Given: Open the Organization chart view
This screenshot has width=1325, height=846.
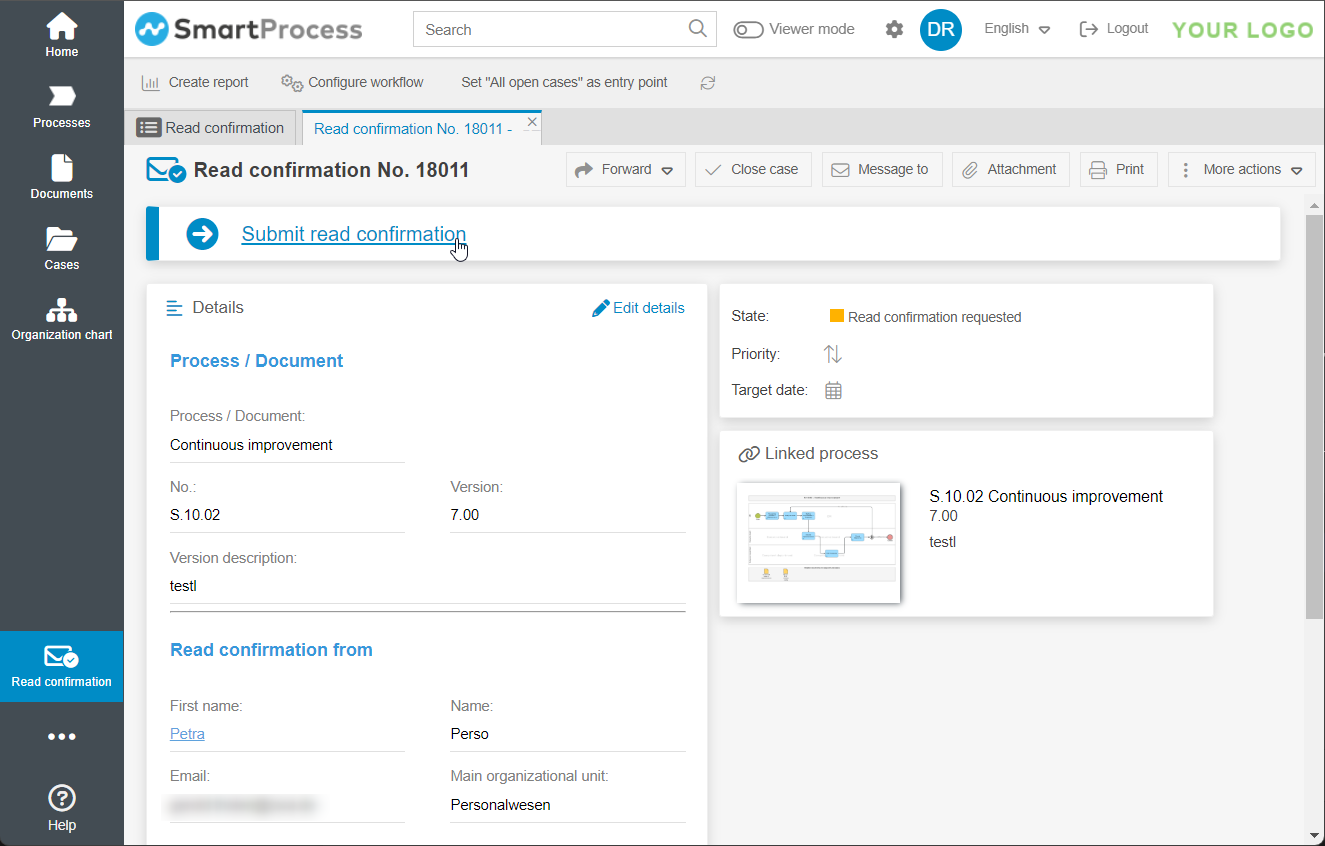Looking at the screenshot, I should (61, 319).
